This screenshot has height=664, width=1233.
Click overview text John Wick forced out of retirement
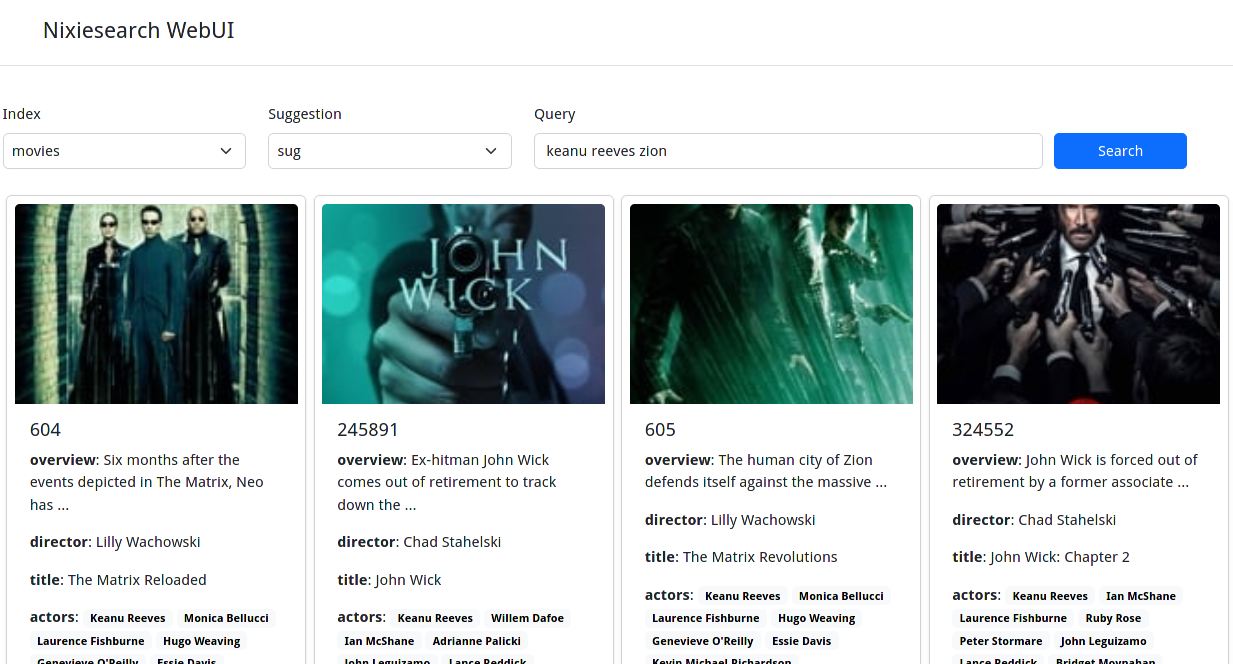(x=1075, y=471)
